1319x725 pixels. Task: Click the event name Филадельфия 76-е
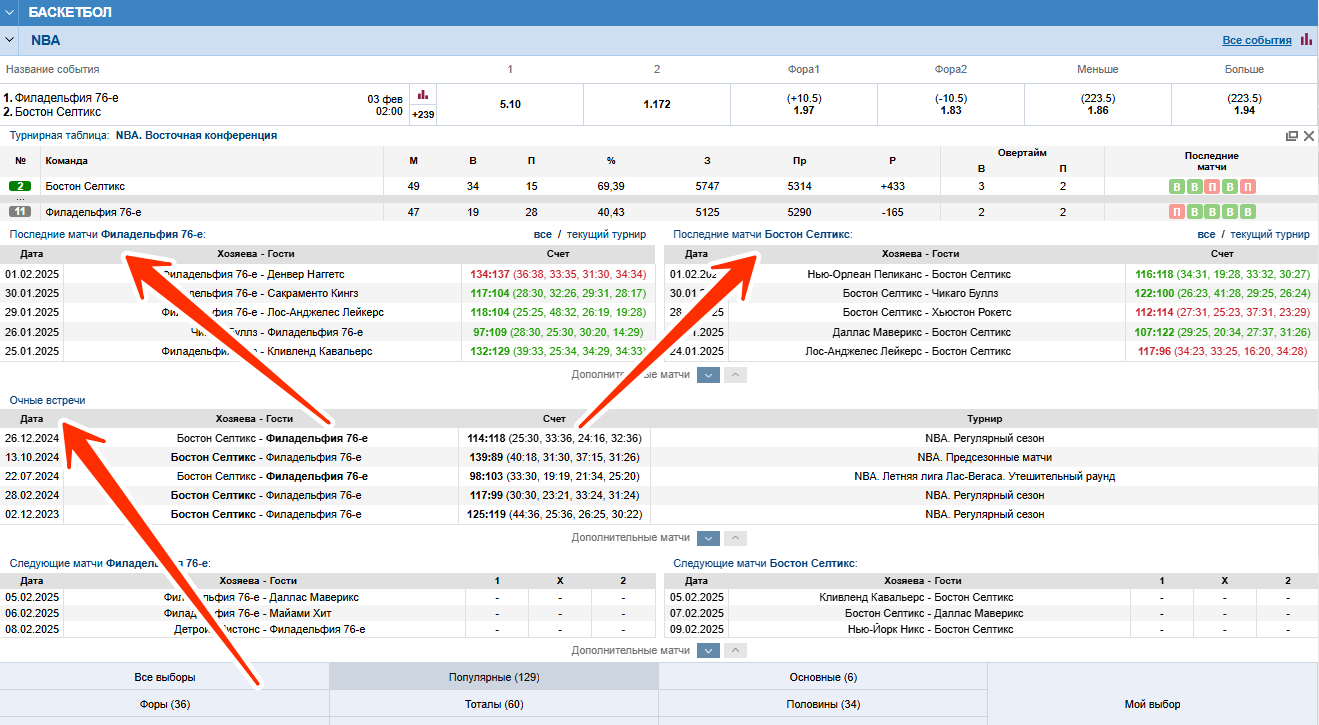(x=66, y=97)
